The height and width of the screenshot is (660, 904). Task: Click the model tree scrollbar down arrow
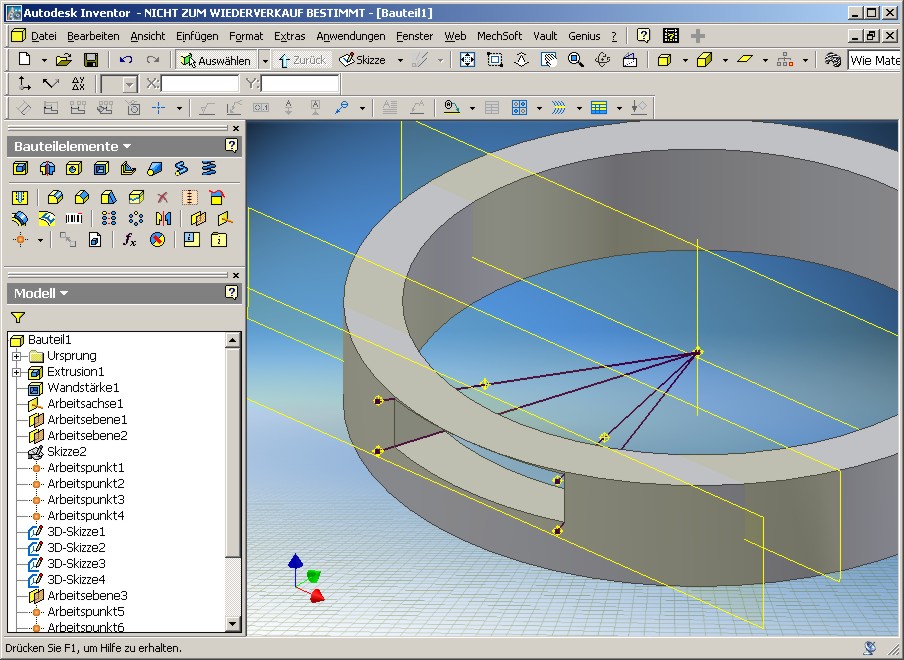pyautogui.click(x=233, y=625)
